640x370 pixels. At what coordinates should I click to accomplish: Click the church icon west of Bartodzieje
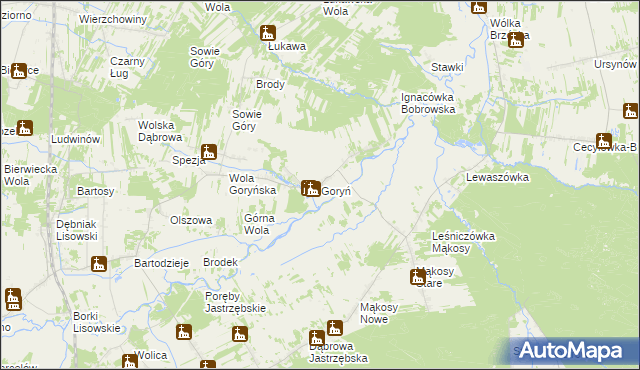pos(99,264)
